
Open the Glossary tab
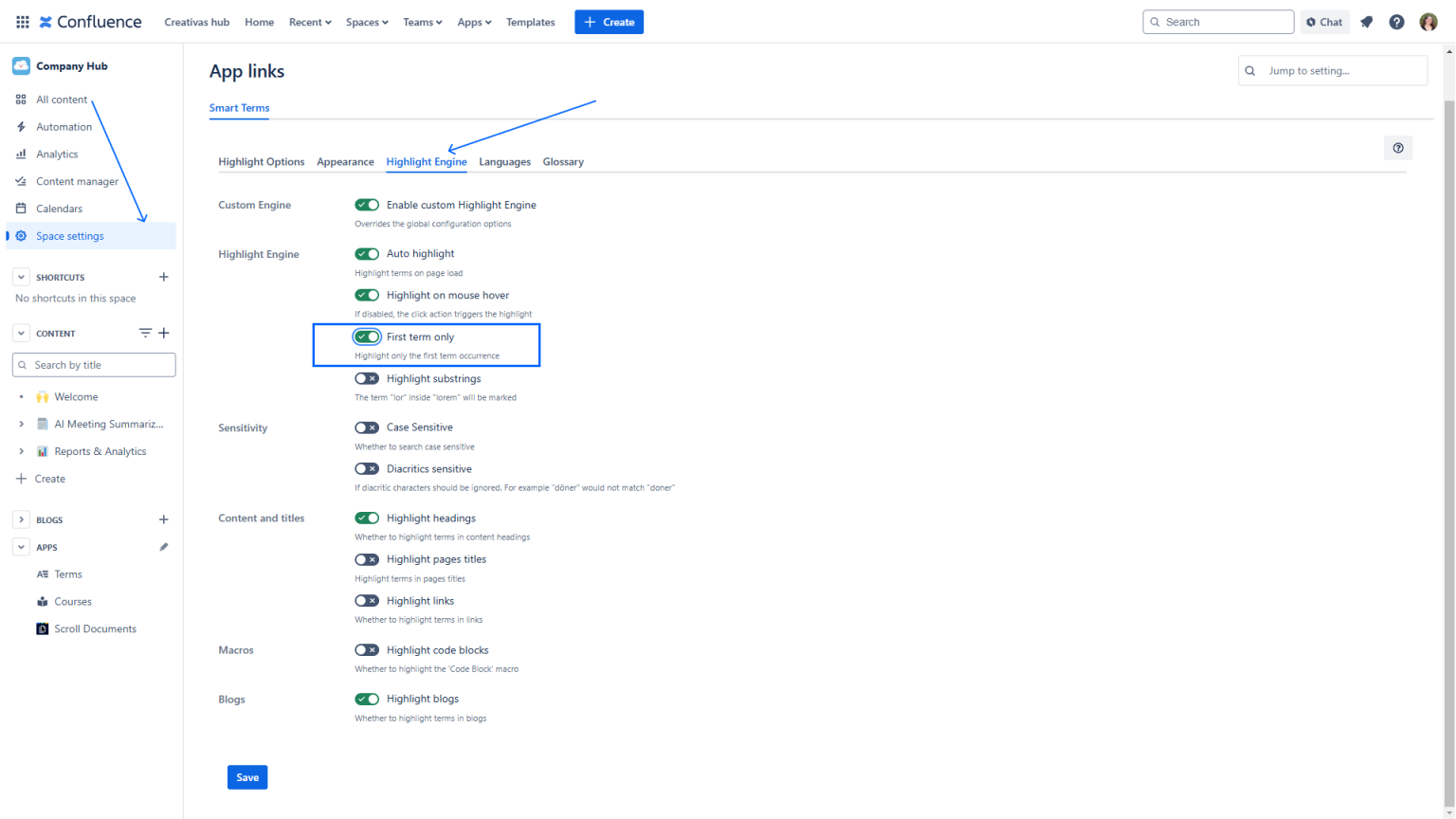(563, 161)
